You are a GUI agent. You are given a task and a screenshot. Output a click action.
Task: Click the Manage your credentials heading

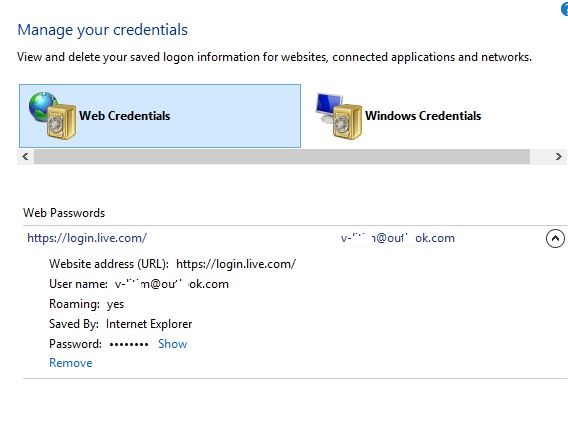pyautogui.click(x=103, y=30)
